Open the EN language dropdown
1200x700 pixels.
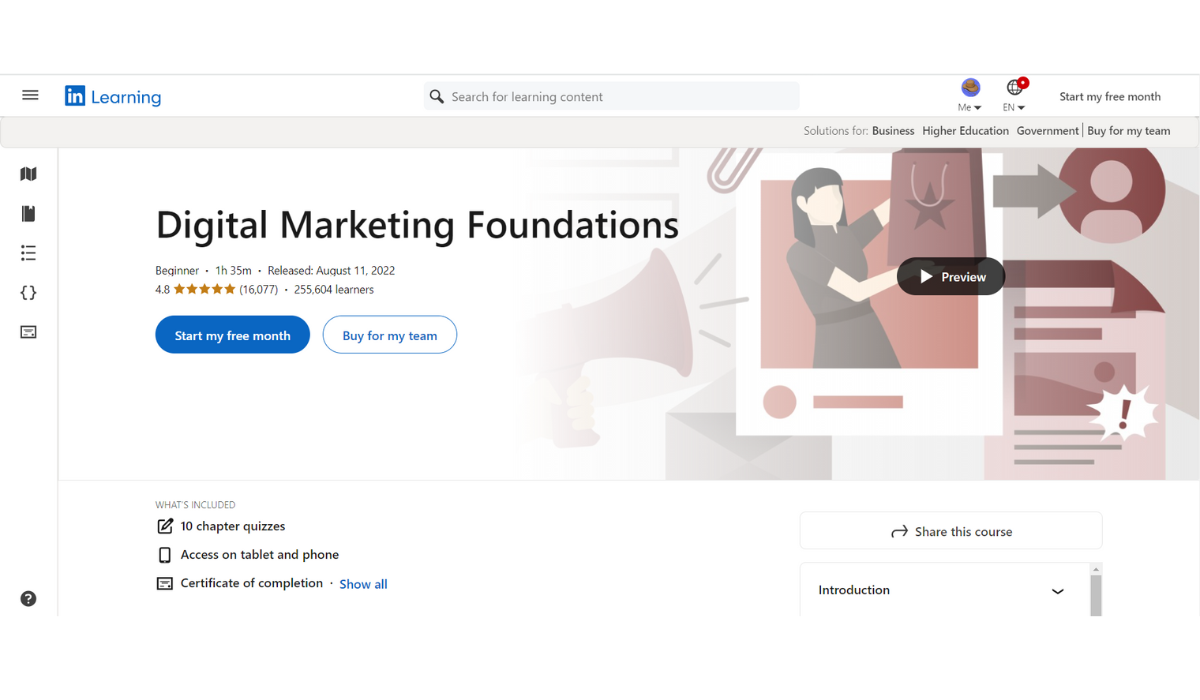(x=1014, y=107)
